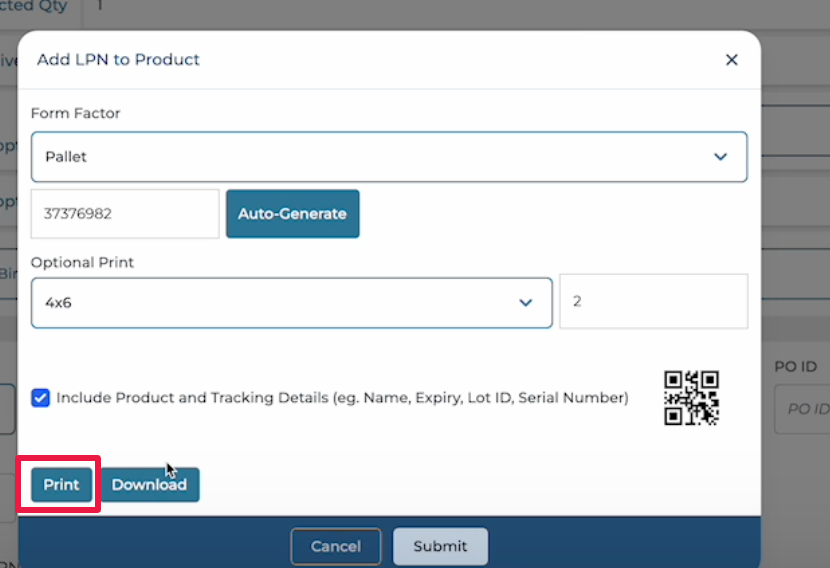The width and height of the screenshot is (830, 568).
Task: Cancel the Add LPN dialog
Action: [335, 546]
